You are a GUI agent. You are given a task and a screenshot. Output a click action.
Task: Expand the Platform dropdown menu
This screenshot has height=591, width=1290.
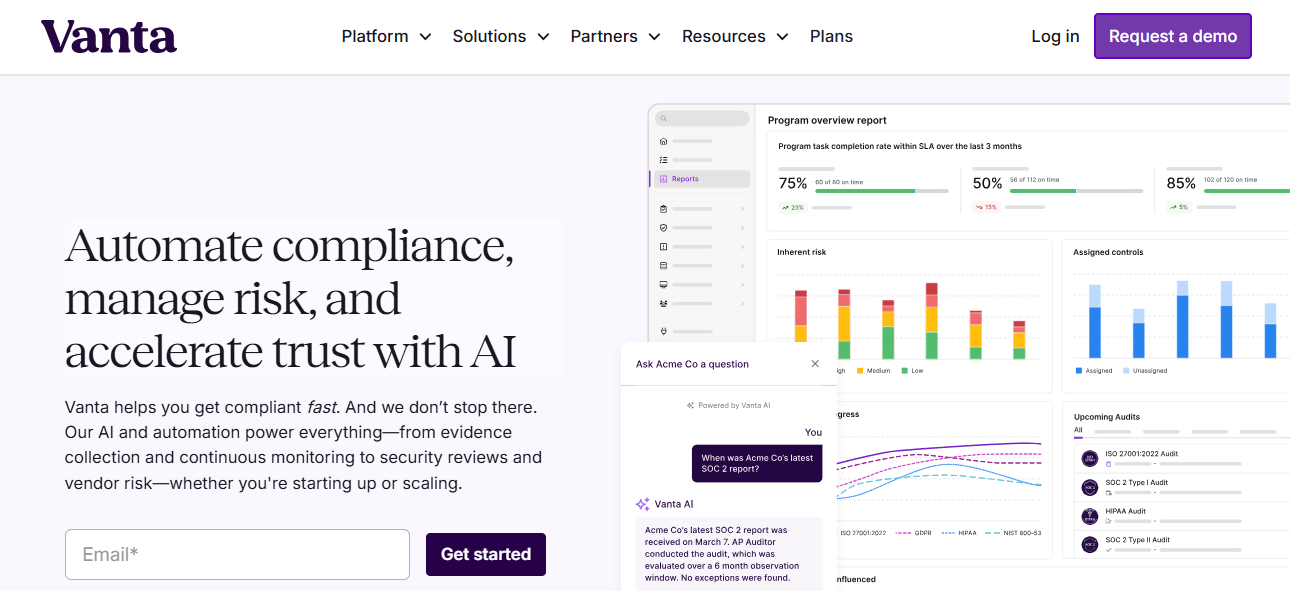pos(386,36)
